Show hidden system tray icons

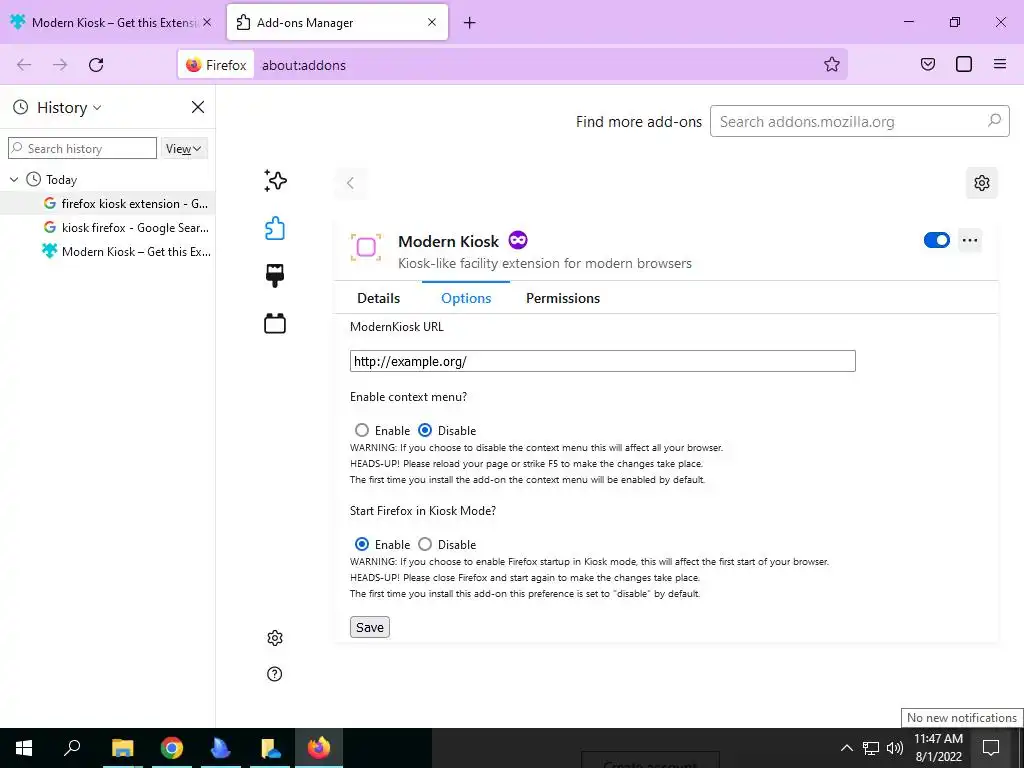(x=846, y=748)
